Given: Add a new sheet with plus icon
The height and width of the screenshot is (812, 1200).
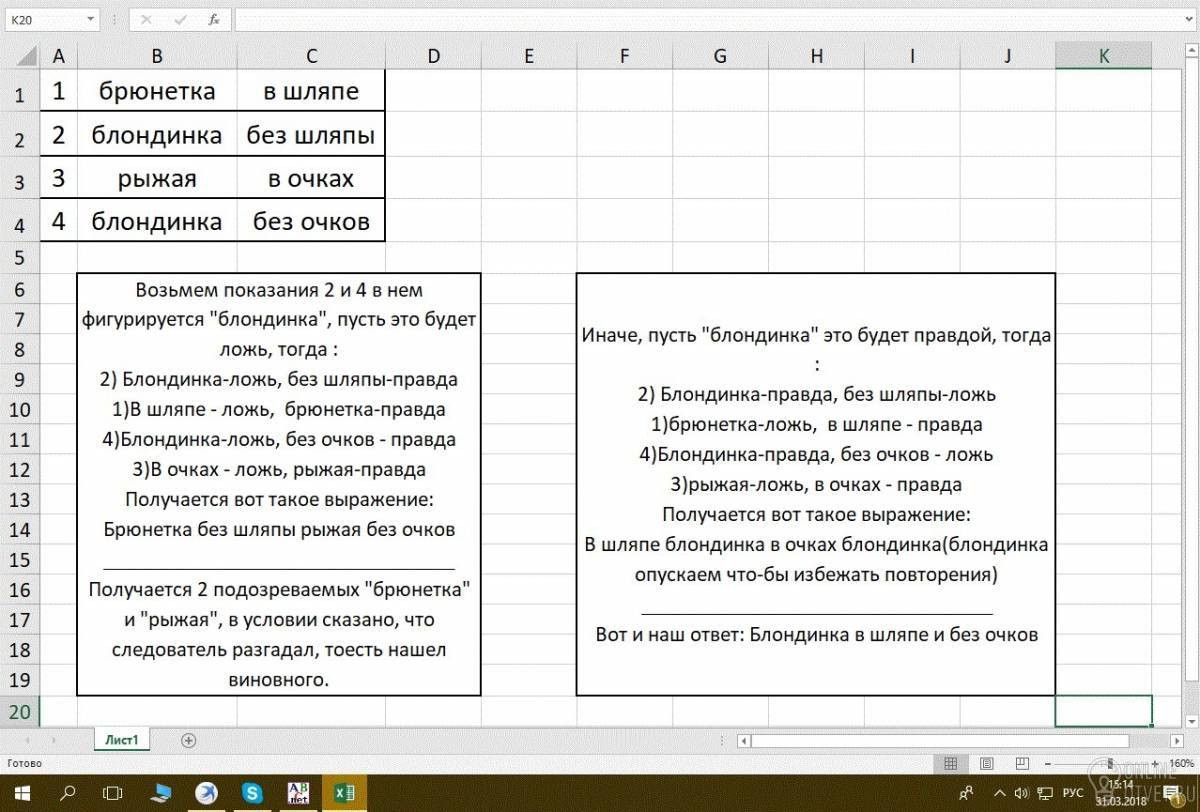Looking at the screenshot, I should tap(188, 740).
